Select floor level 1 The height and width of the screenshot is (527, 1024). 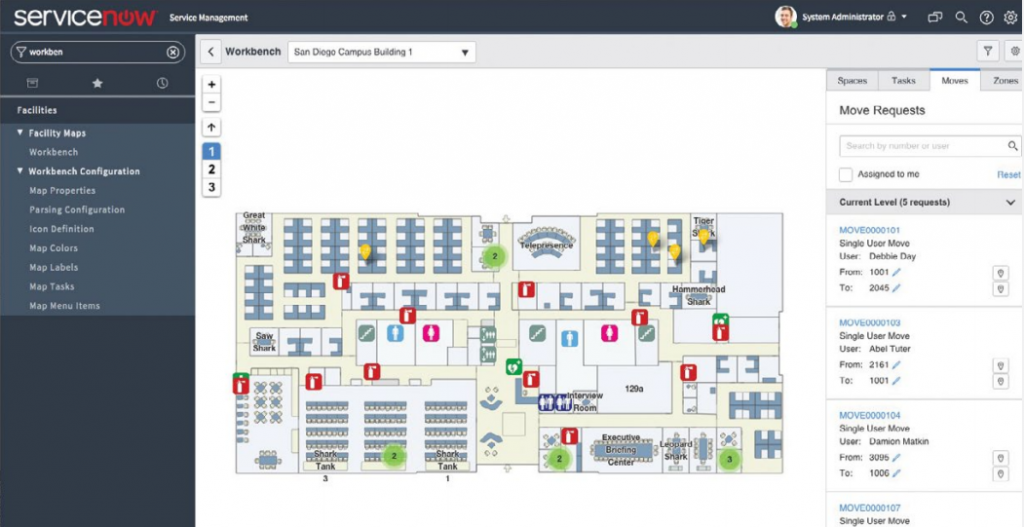click(x=211, y=152)
